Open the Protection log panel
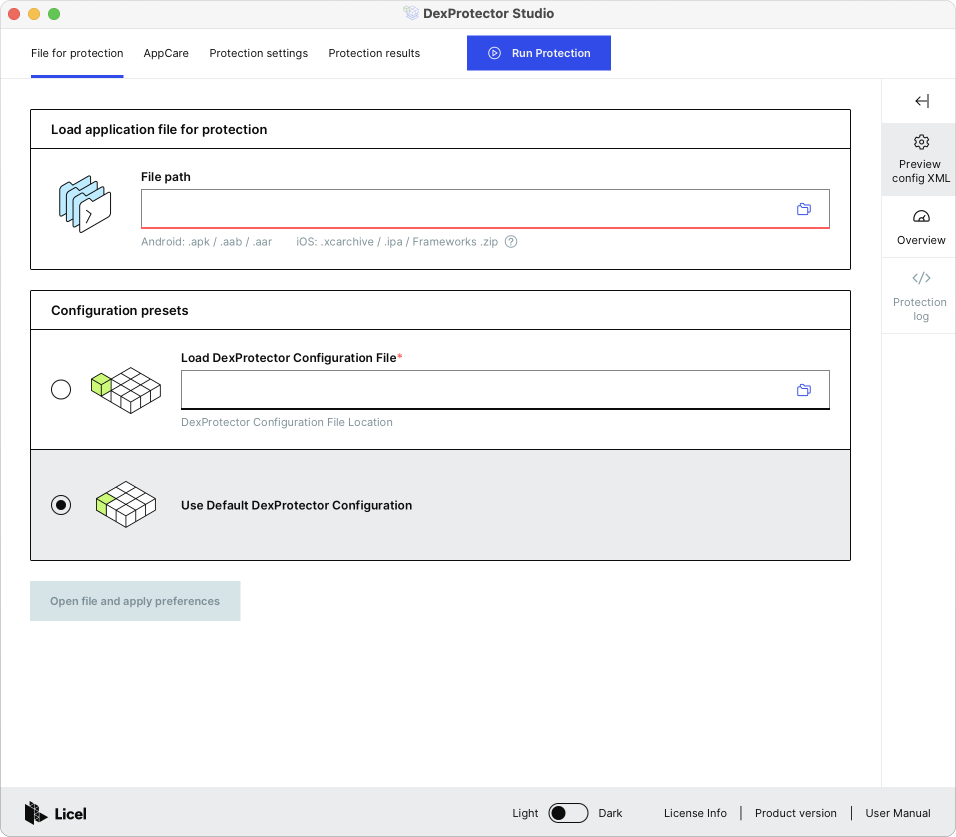Screen dimensions: 956x837 [x=920, y=296]
